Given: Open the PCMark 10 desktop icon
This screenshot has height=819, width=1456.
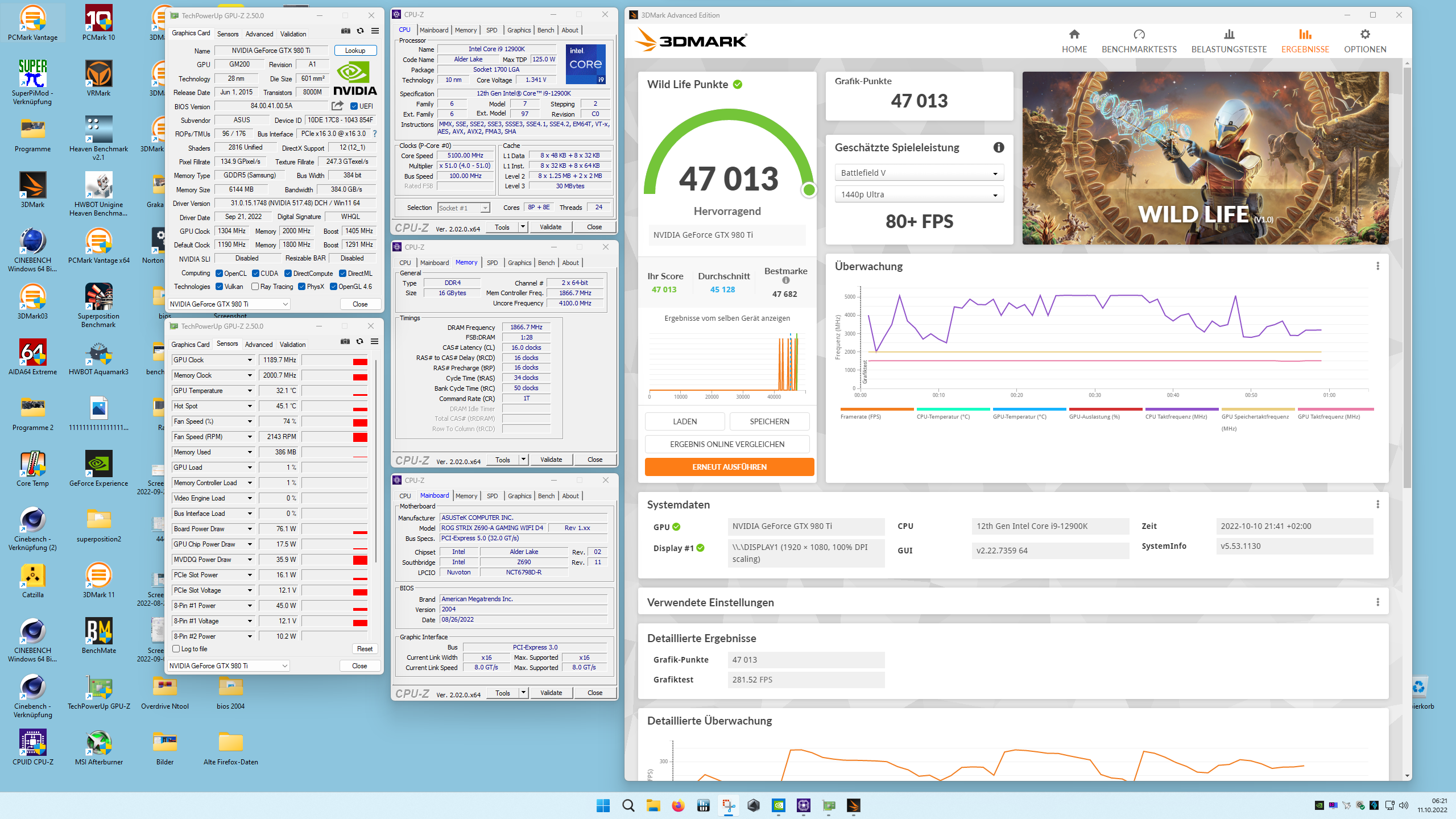Looking at the screenshot, I should [x=98, y=23].
